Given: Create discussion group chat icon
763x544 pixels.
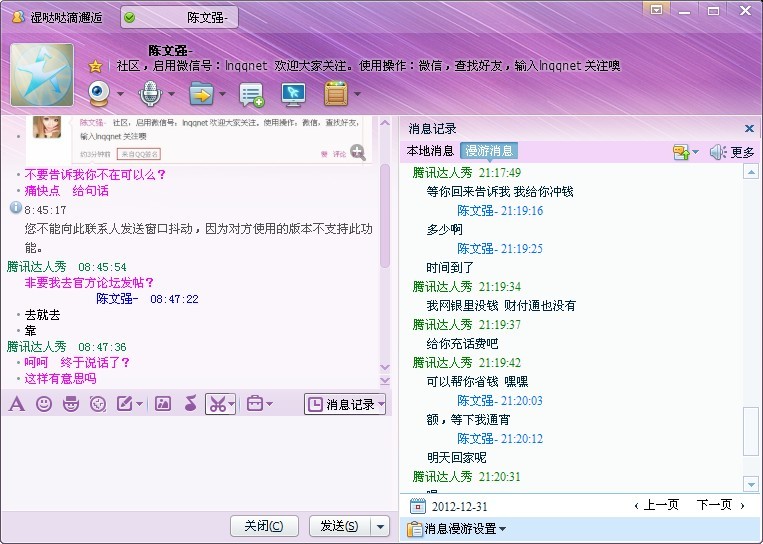Looking at the screenshot, I should point(252,94).
